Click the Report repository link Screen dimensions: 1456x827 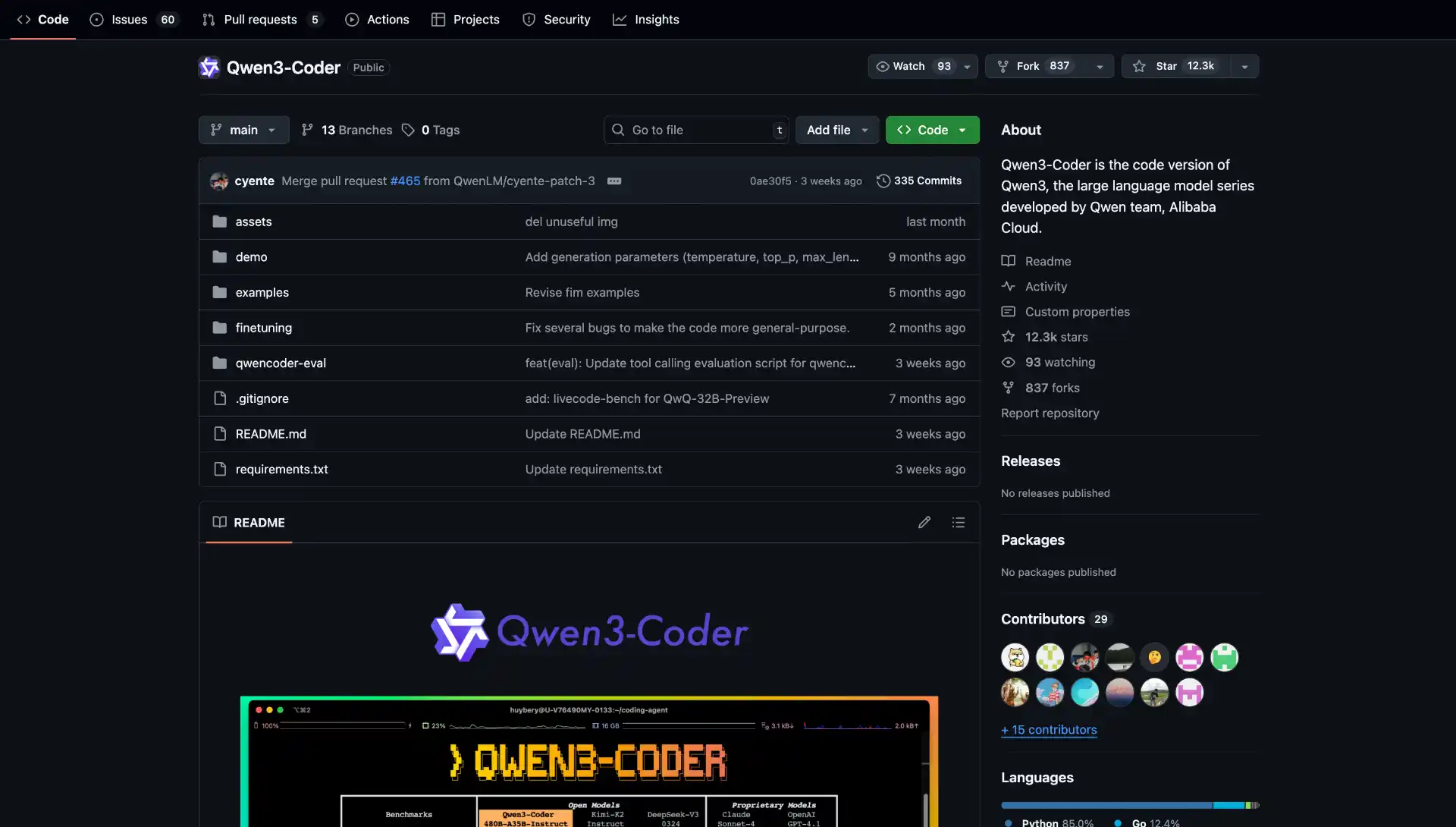click(x=1050, y=413)
